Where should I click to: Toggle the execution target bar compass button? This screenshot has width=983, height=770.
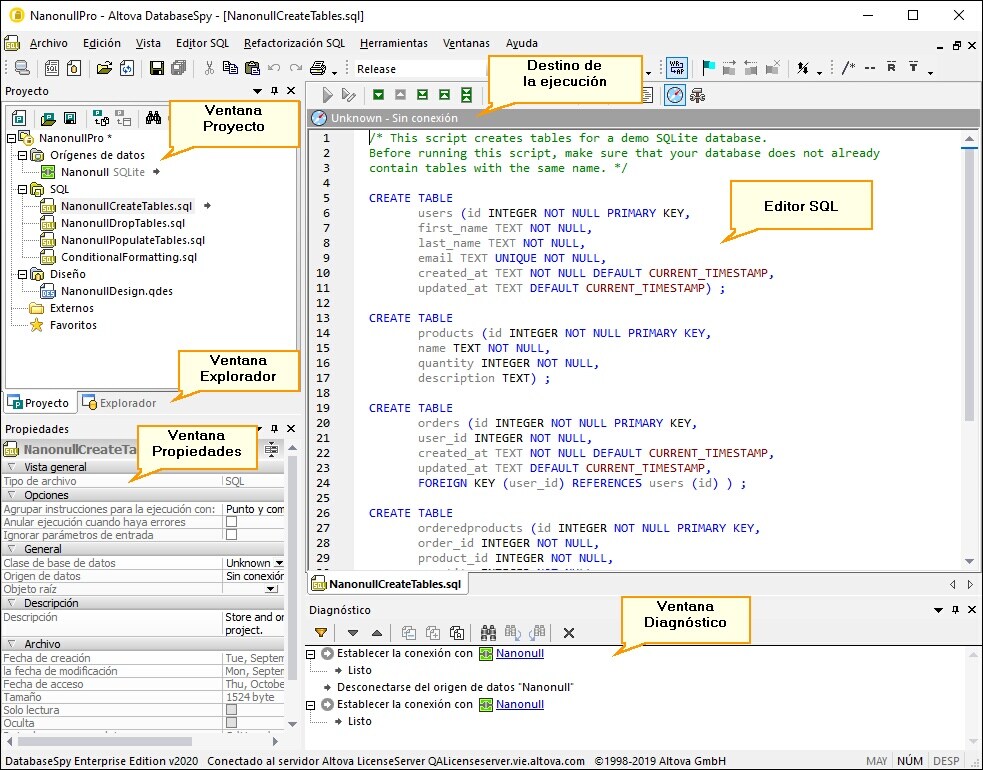pyautogui.click(x=675, y=95)
